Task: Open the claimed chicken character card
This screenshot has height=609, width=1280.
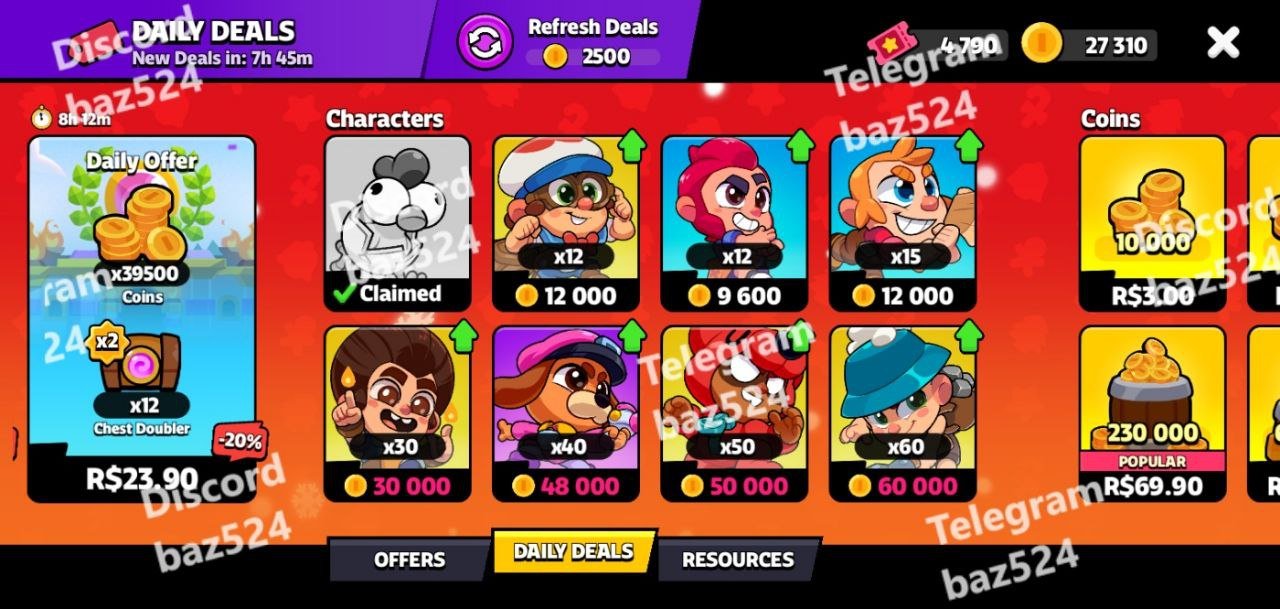Action: pyautogui.click(x=398, y=224)
